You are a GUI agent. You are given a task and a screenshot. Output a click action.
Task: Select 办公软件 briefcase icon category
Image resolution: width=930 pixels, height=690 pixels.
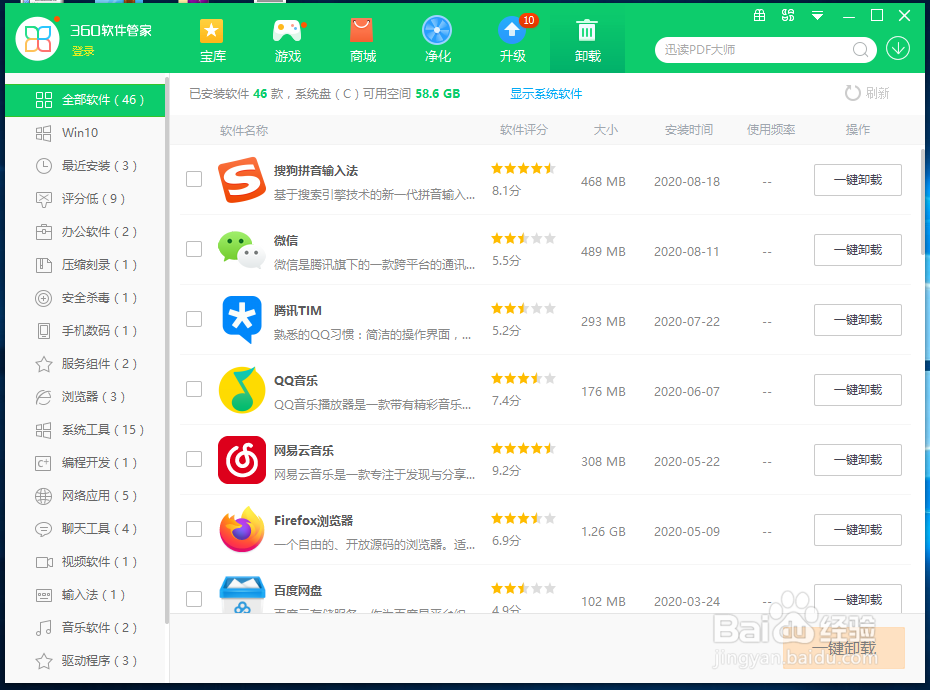[x=43, y=232]
